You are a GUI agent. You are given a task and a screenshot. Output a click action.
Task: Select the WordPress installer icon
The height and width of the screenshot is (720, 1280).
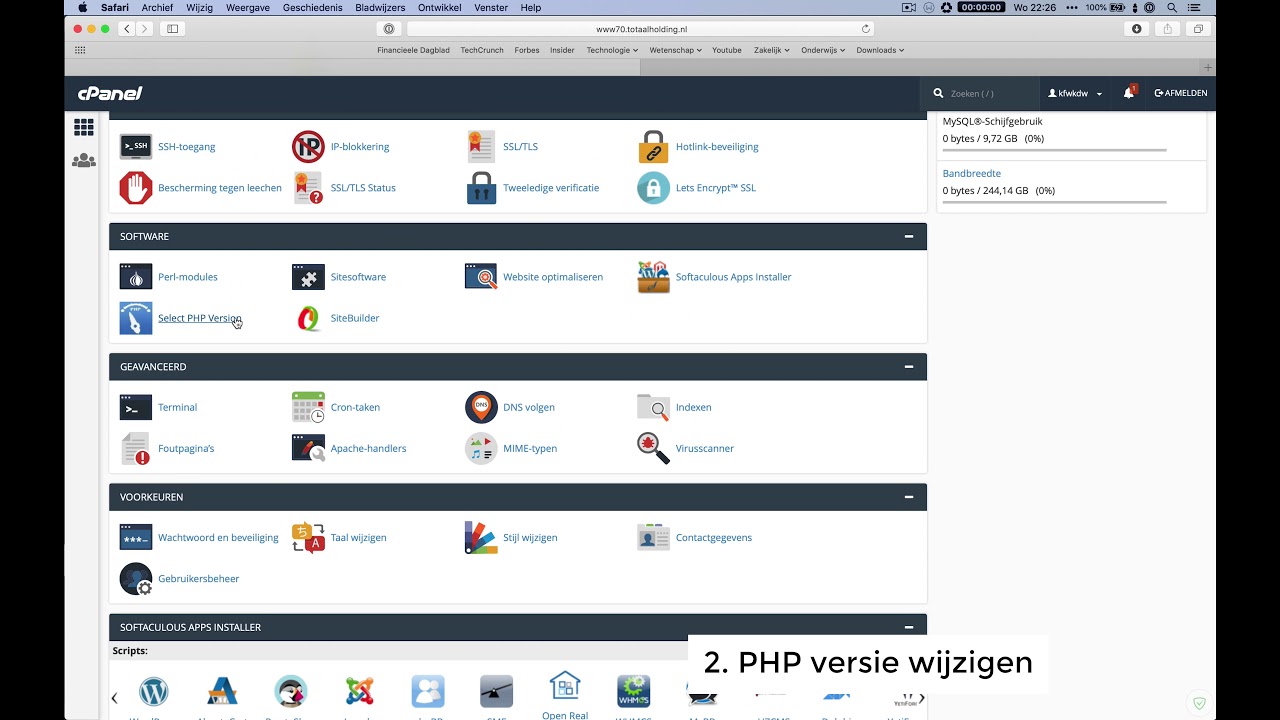click(x=153, y=691)
